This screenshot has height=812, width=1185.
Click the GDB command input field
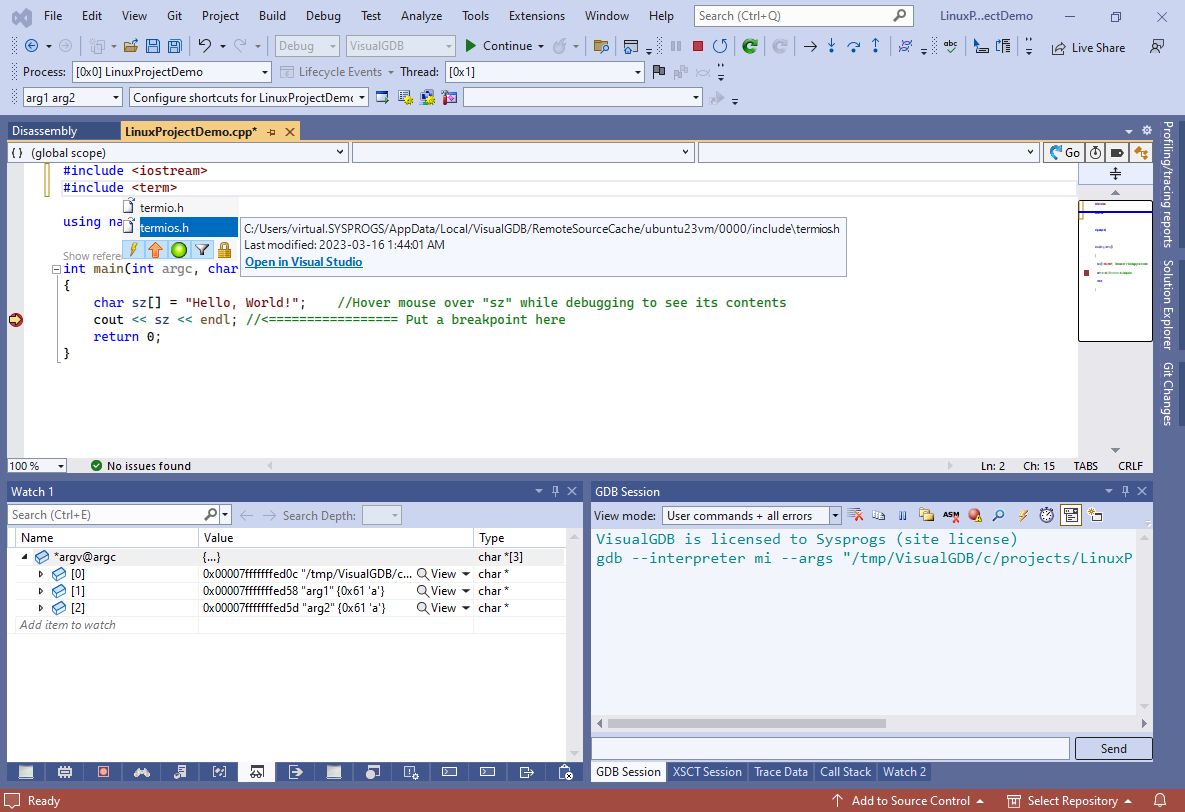click(x=830, y=748)
